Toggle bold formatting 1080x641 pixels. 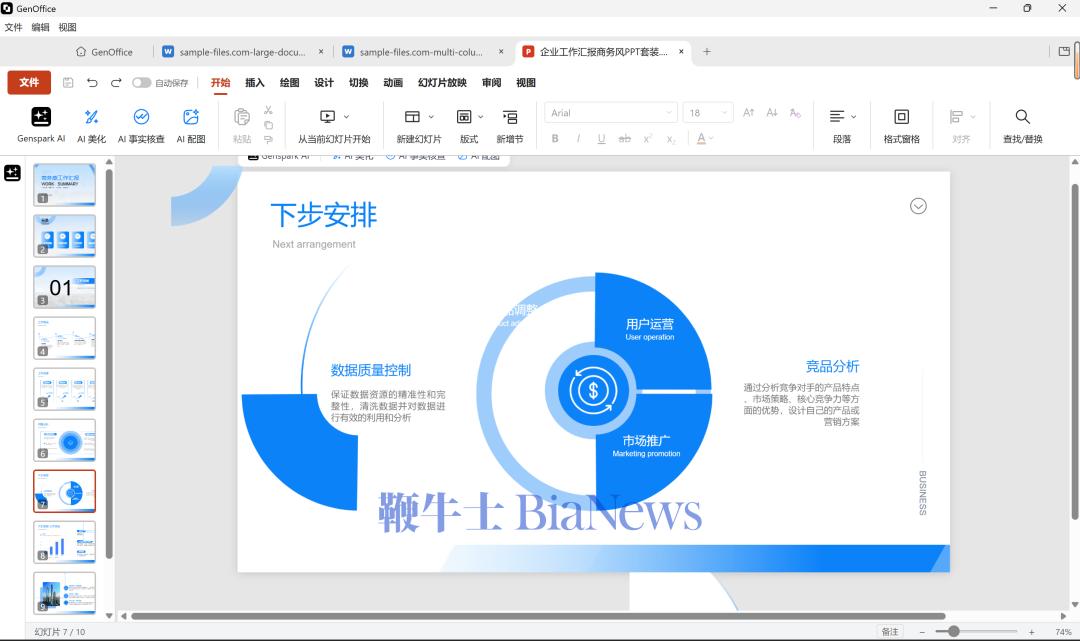[x=555, y=138]
